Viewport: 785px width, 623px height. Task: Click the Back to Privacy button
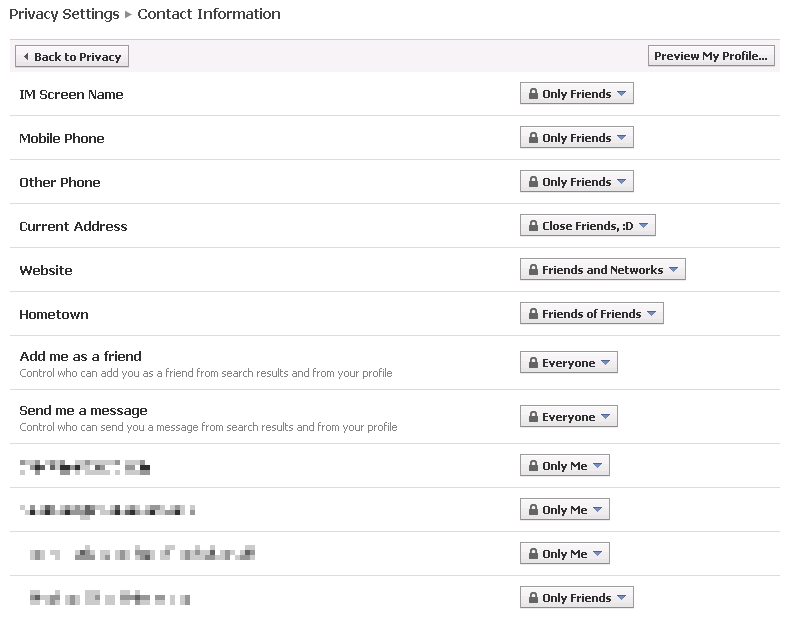pyautogui.click(x=72, y=57)
